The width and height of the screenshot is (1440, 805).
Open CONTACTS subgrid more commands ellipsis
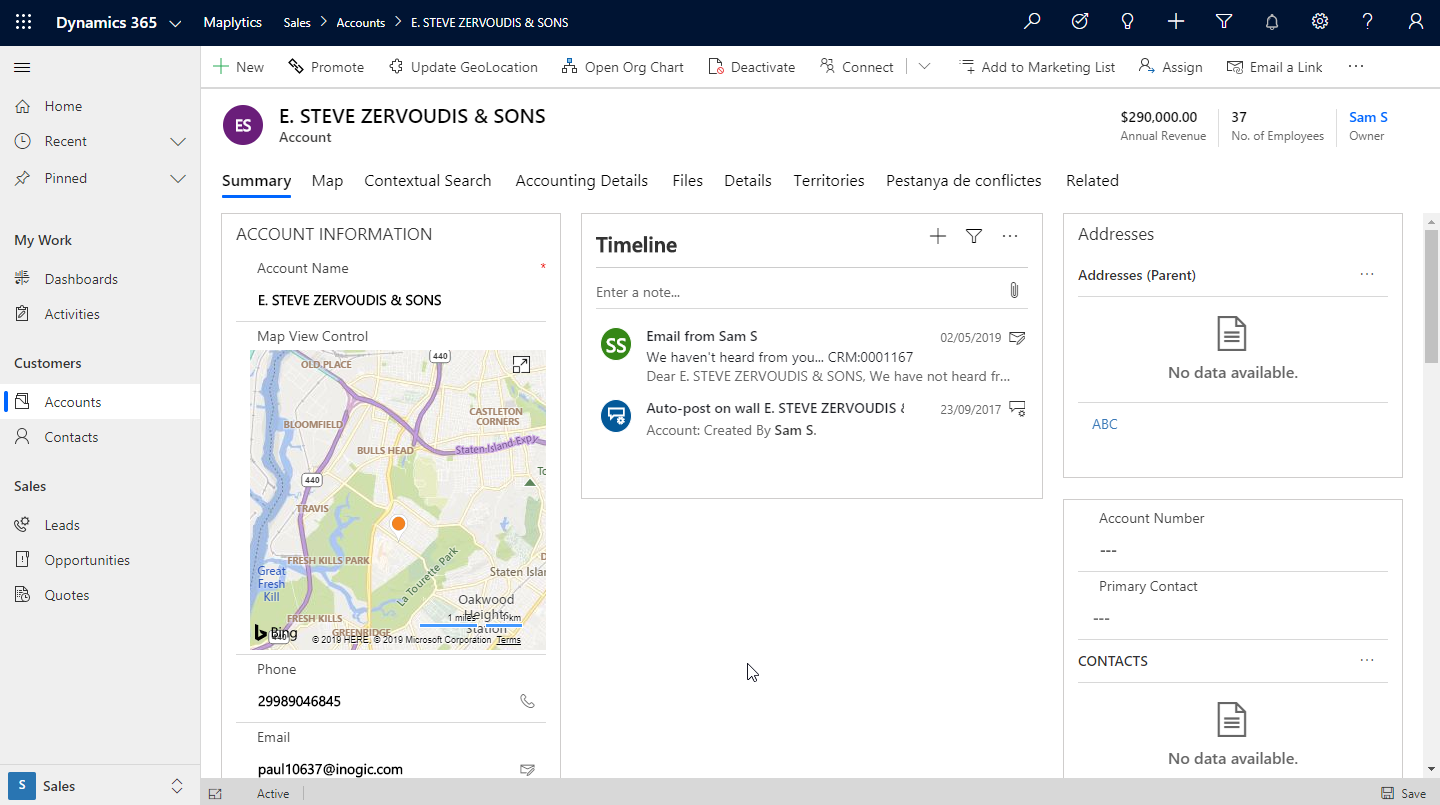(1367, 661)
